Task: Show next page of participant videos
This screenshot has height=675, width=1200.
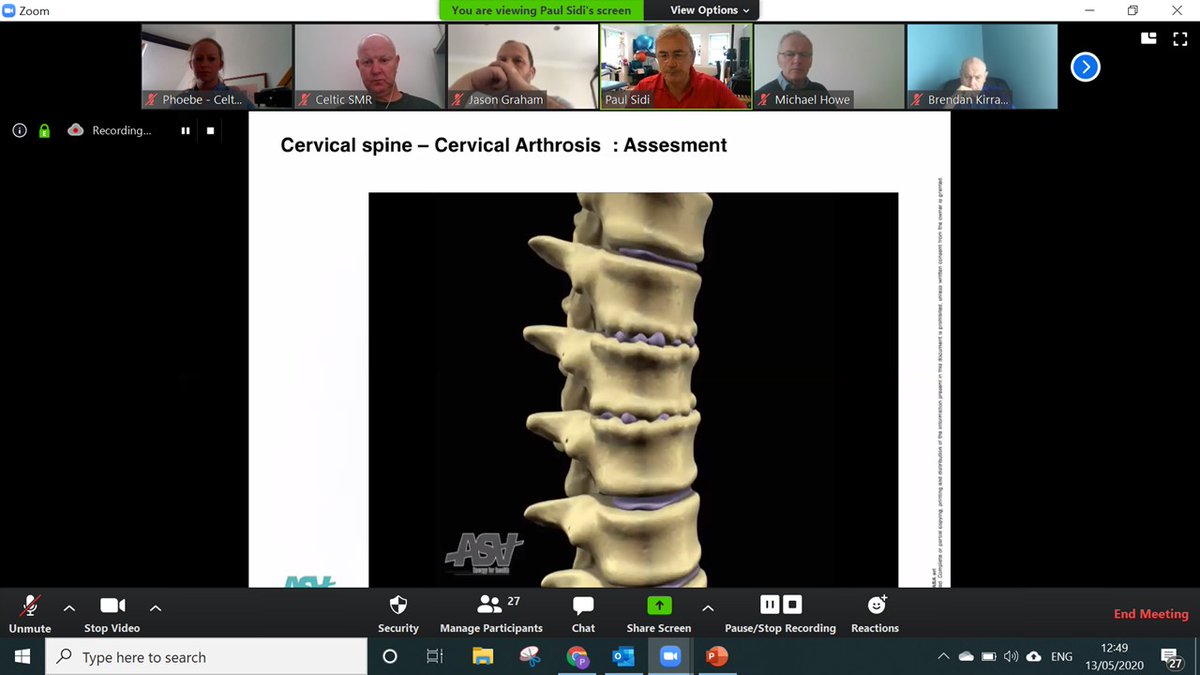Action: [1085, 67]
